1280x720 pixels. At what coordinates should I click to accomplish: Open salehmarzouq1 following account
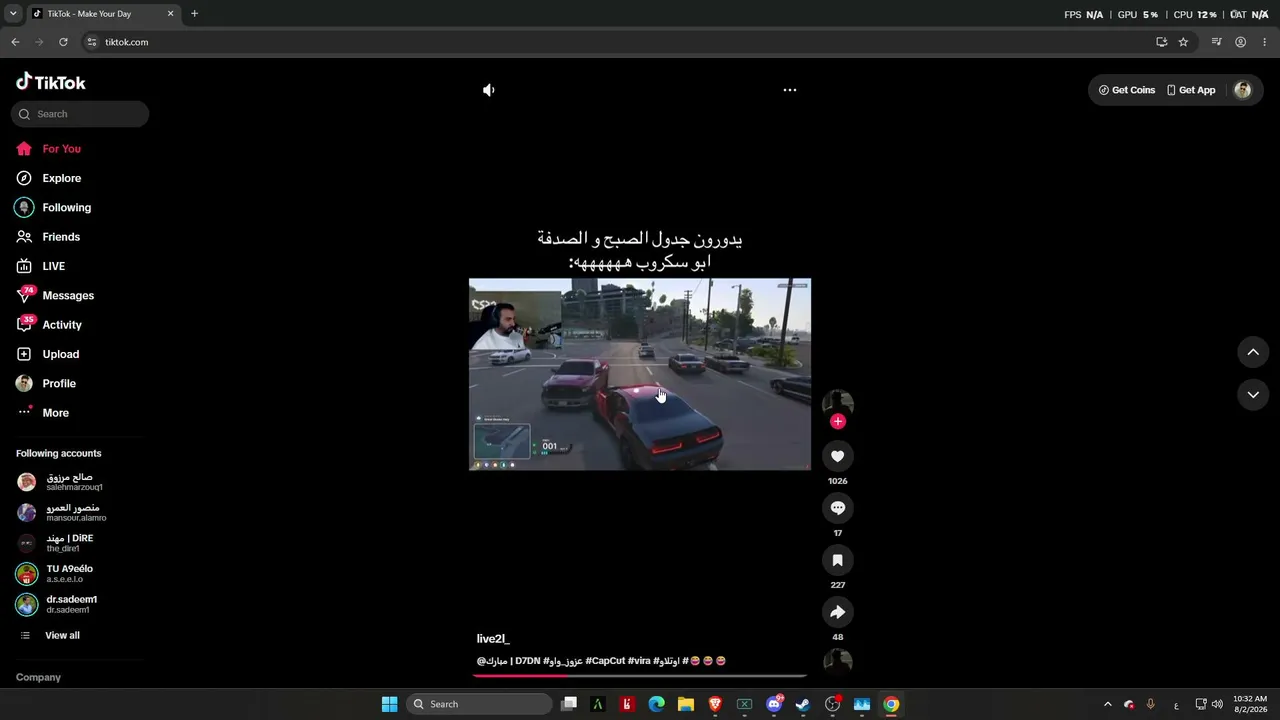[x=75, y=482]
